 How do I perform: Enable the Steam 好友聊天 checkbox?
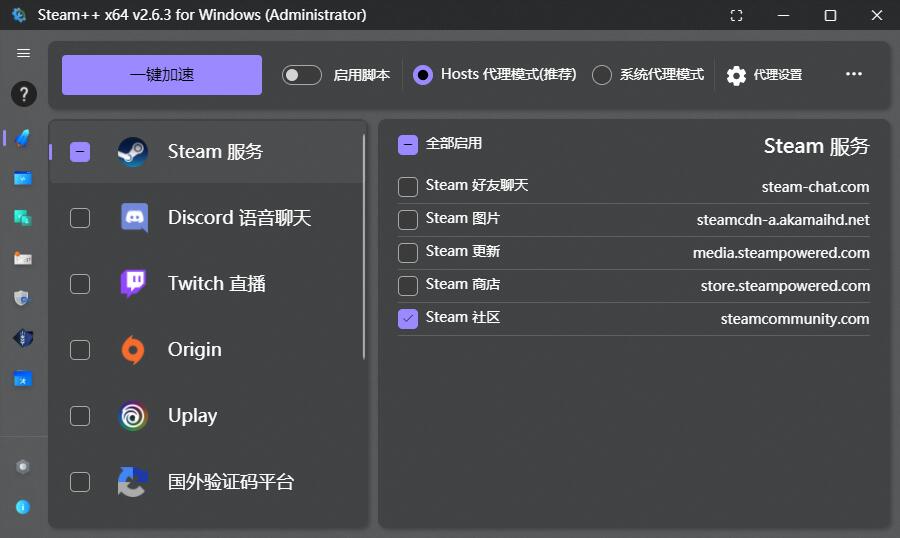tap(408, 187)
